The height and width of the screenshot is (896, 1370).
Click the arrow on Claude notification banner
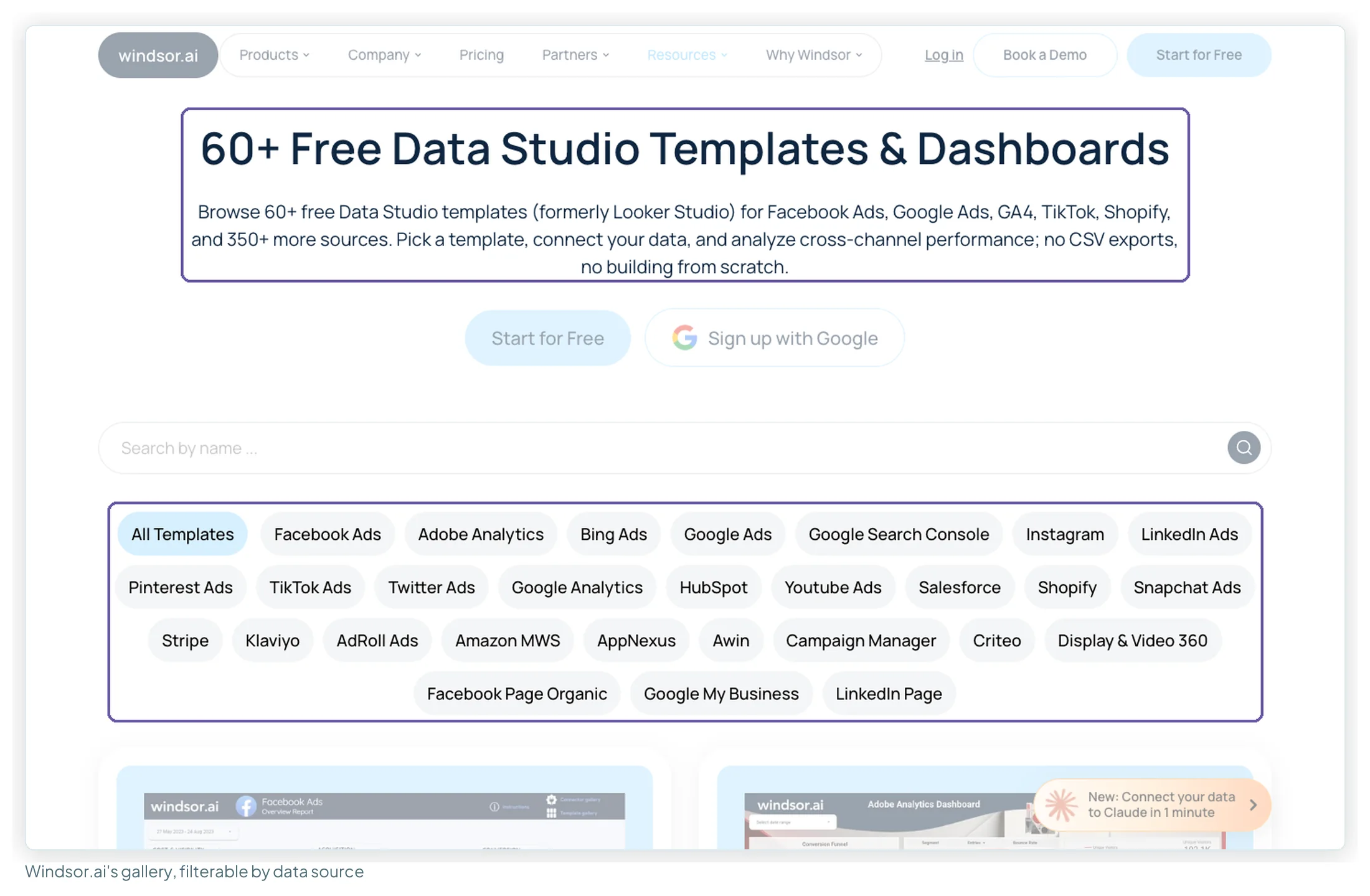(1253, 805)
